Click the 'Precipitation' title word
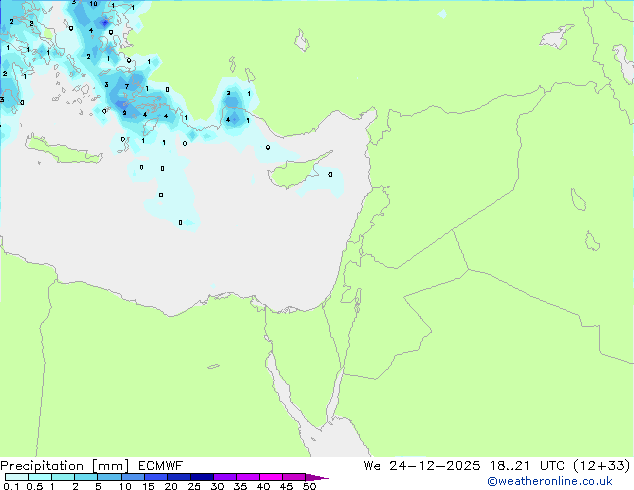This screenshot has height=490, width=634. pos(42,466)
